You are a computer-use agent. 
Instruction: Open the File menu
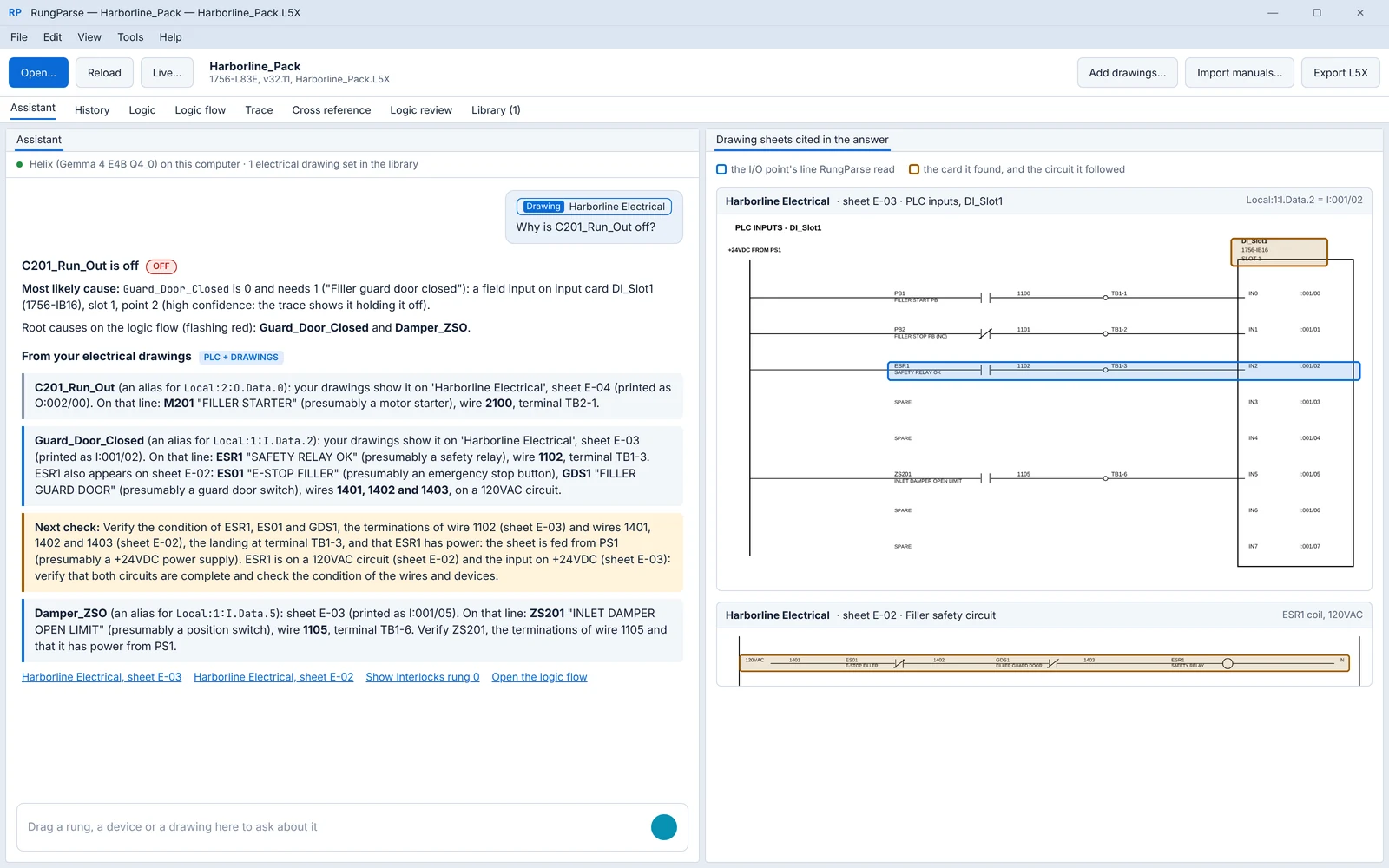pyautogui.click(x=19, y=37)
